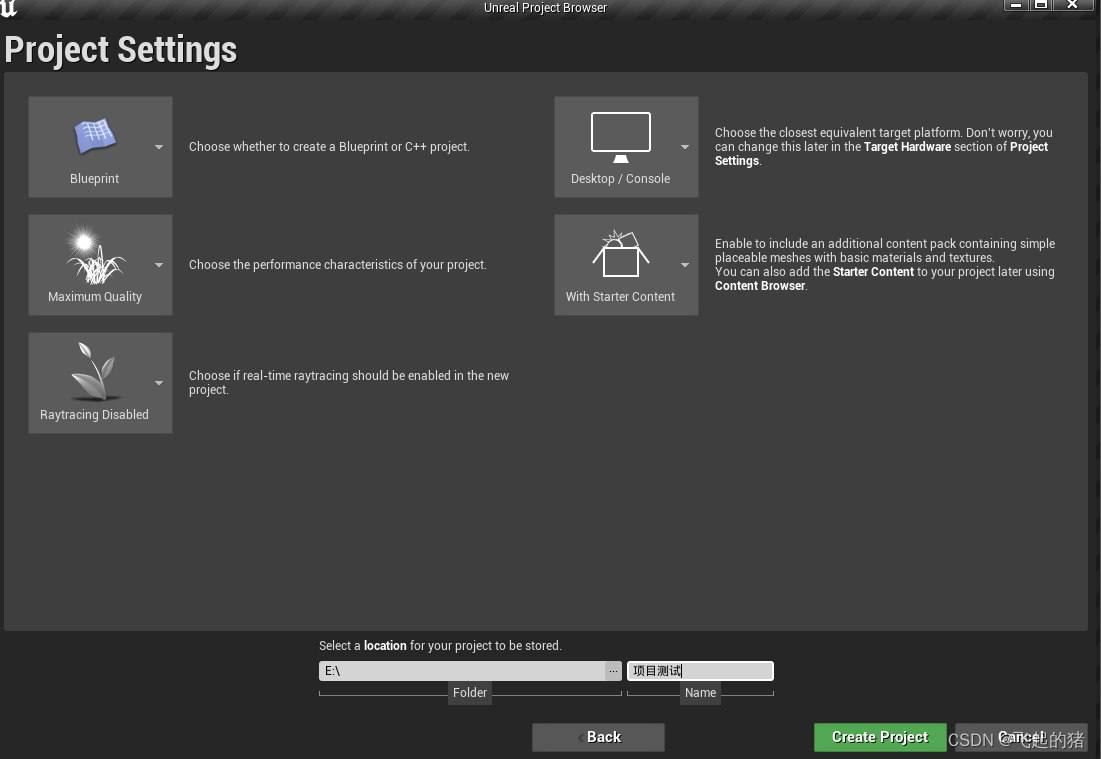This screenshot has height=759, width=1101.
Task: Click the Name caption under name field
Action: tap(700, 692)
